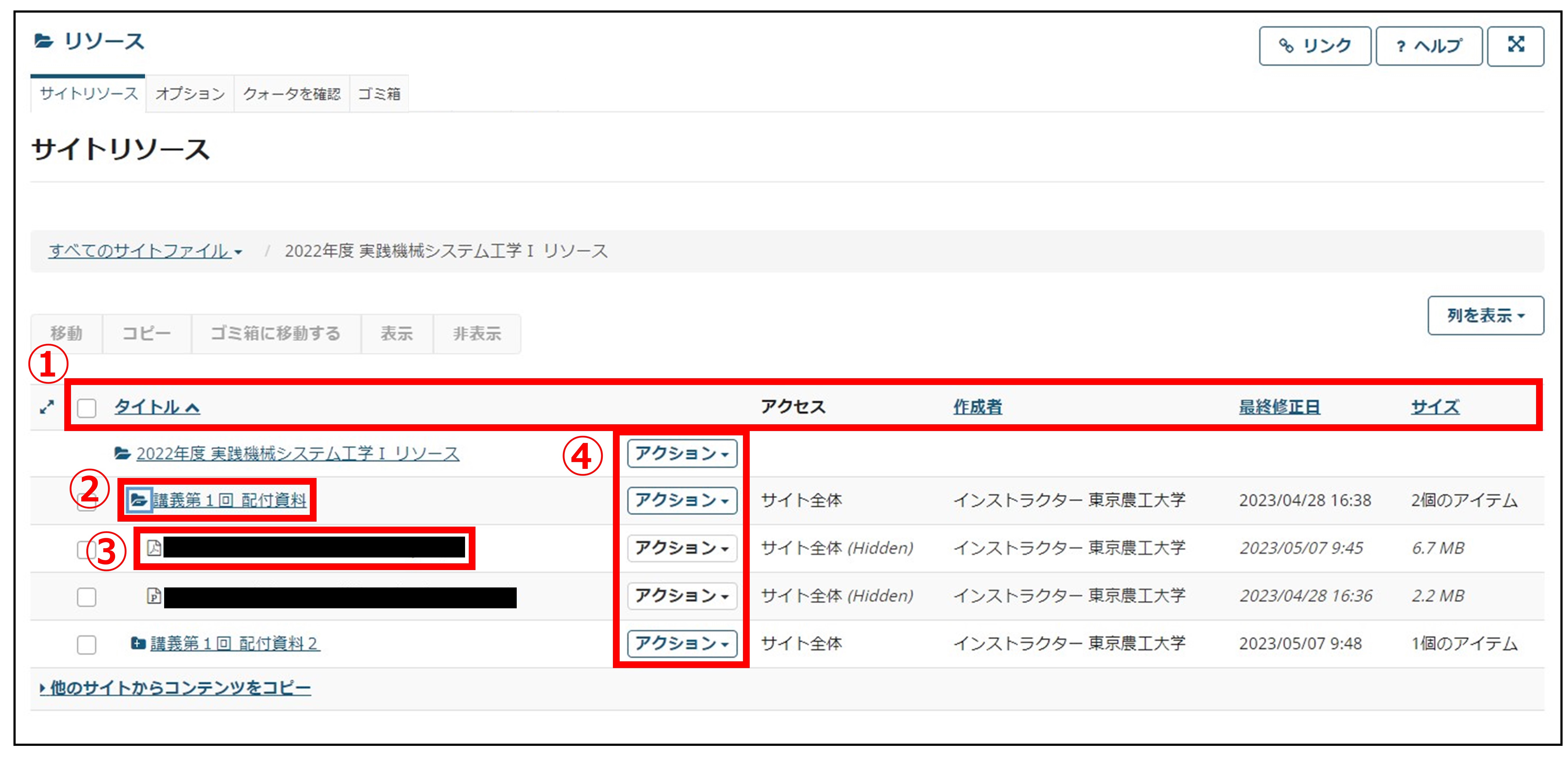Screen dimensions: 1568x758
Task: Click the size value 2個のアイテム
Action: point(1464,500)
